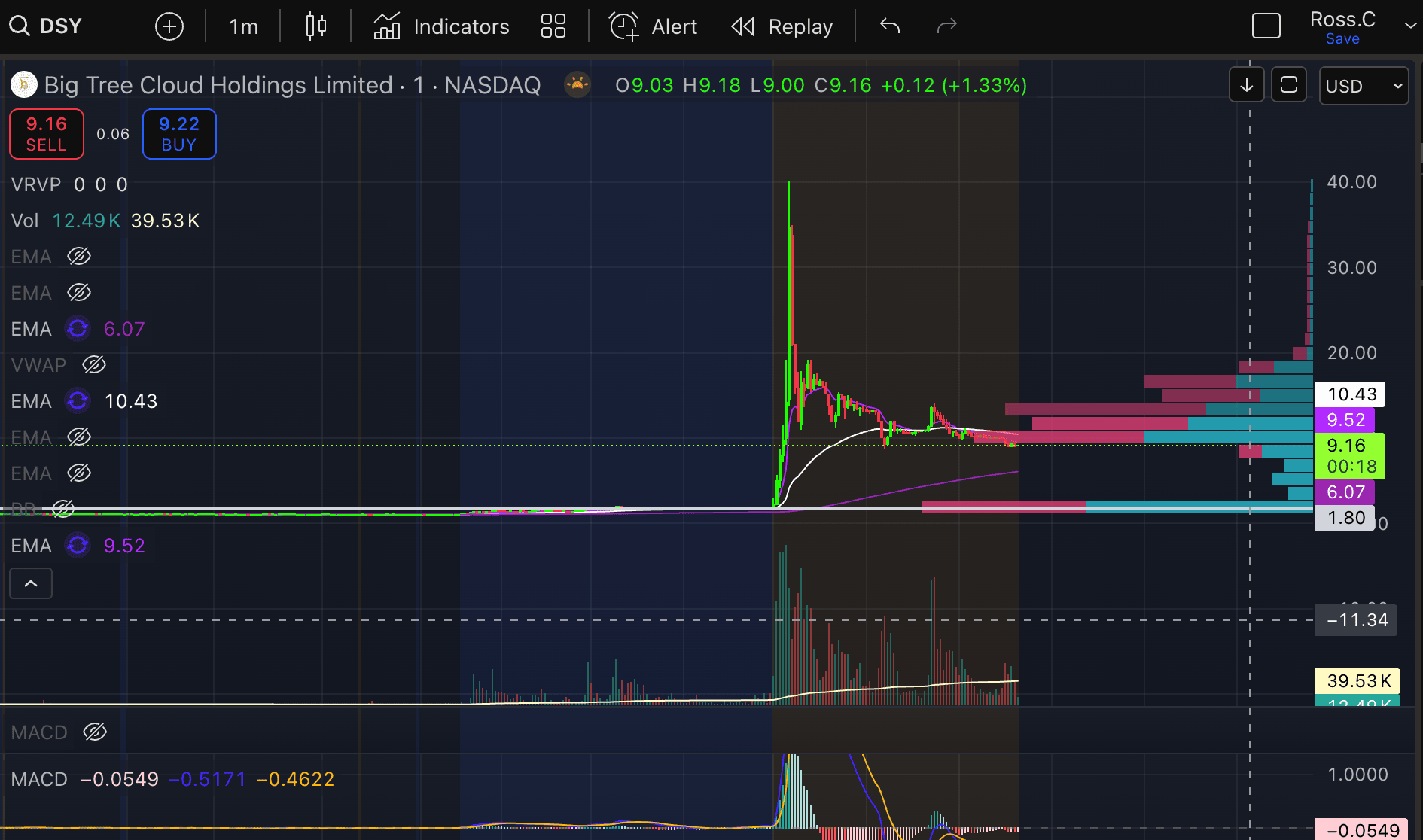1423x840 pixels.
Task: Start bar Replay mode
Action: 782,27
